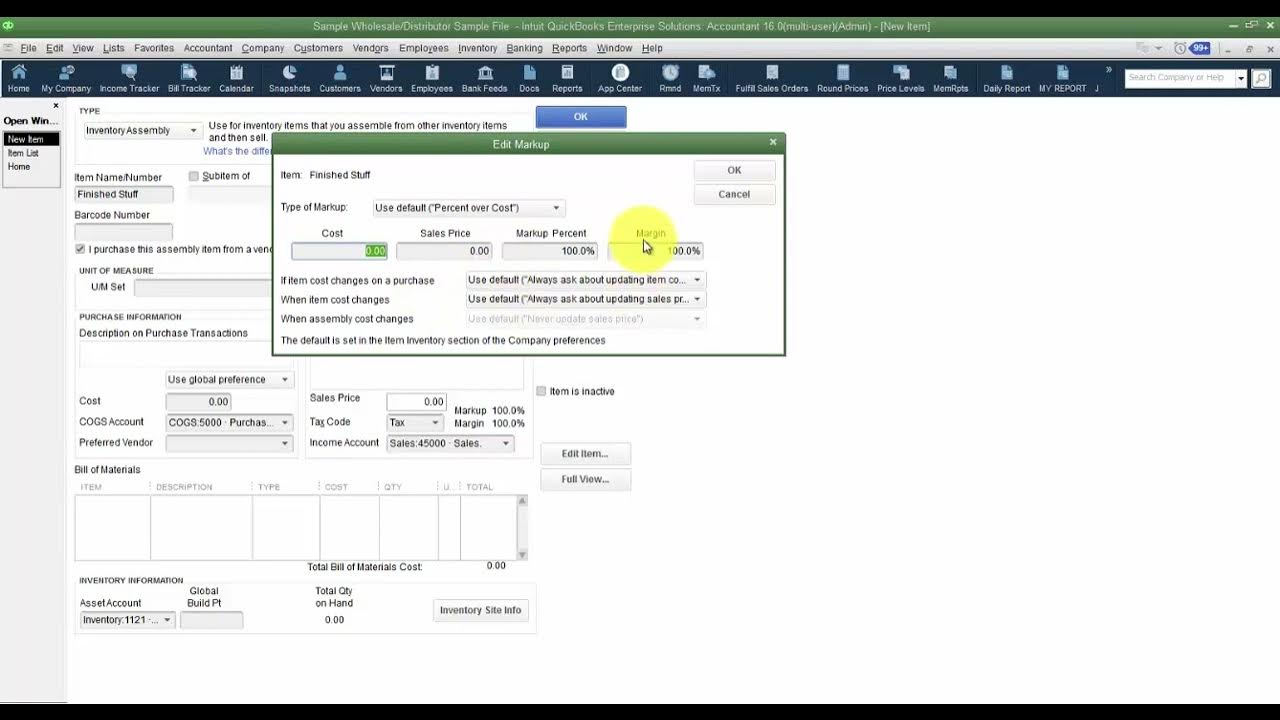Open Daily Report toolbar icon

tap(1007, 79)
